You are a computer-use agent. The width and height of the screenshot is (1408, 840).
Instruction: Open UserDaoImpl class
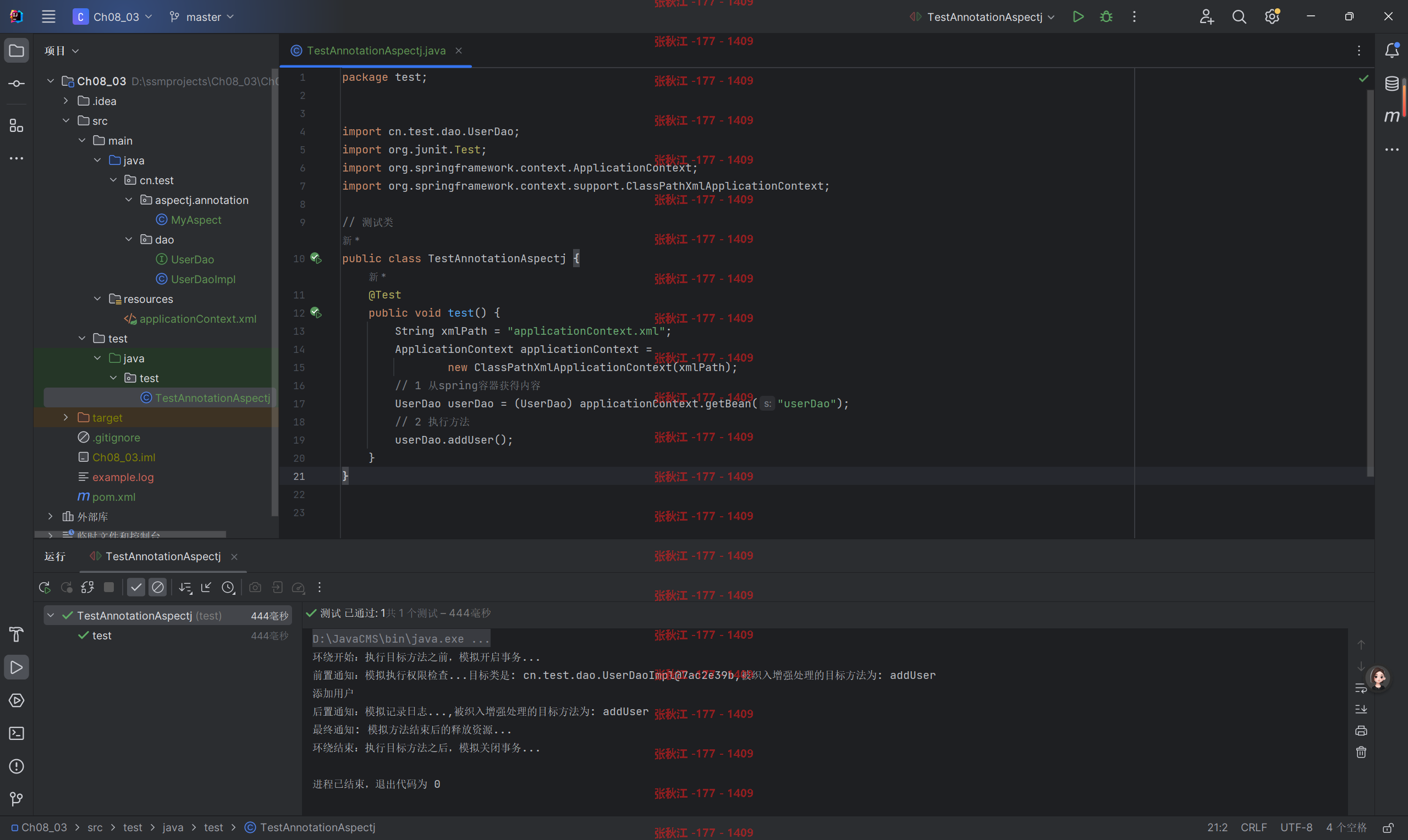pyautogui.click(x=203, y=279)
